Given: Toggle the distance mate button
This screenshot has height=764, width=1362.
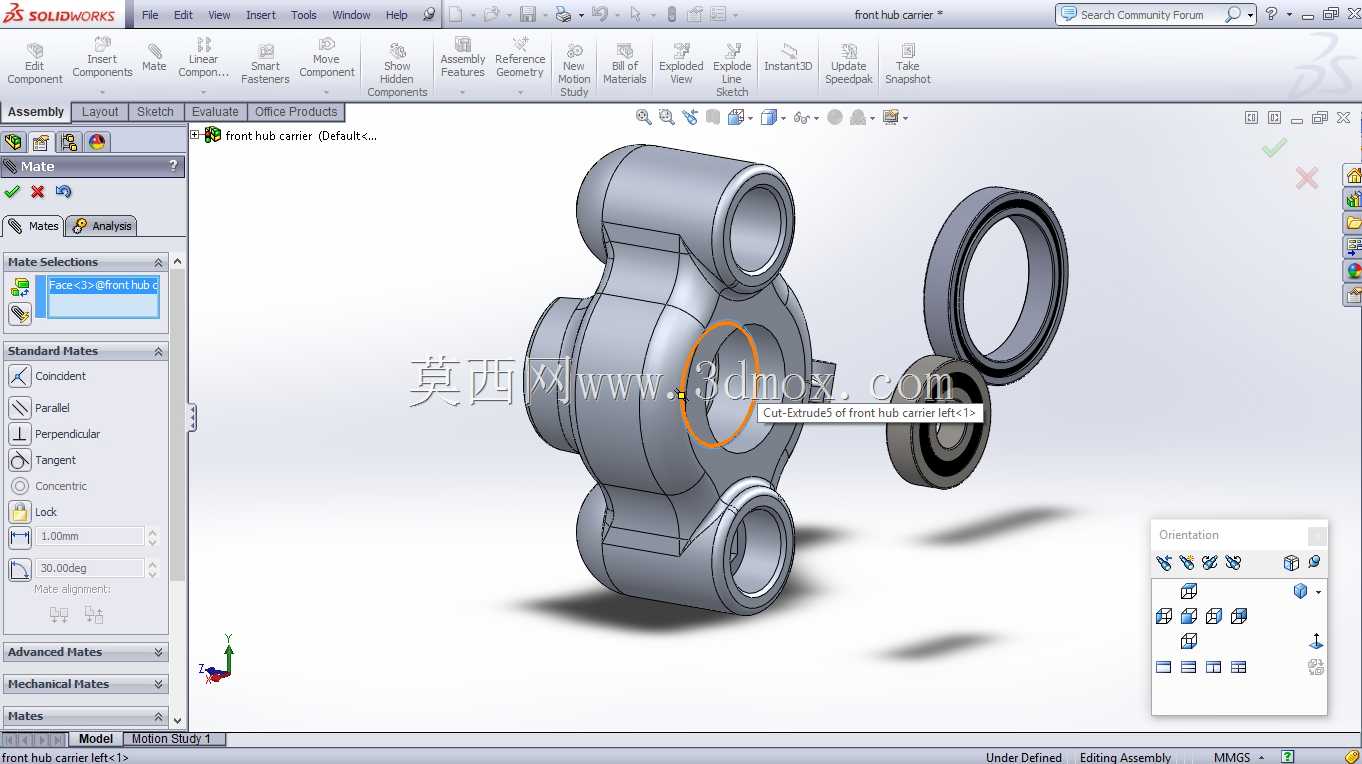Looking at the screenshot, I should click(x=20, y=538).
